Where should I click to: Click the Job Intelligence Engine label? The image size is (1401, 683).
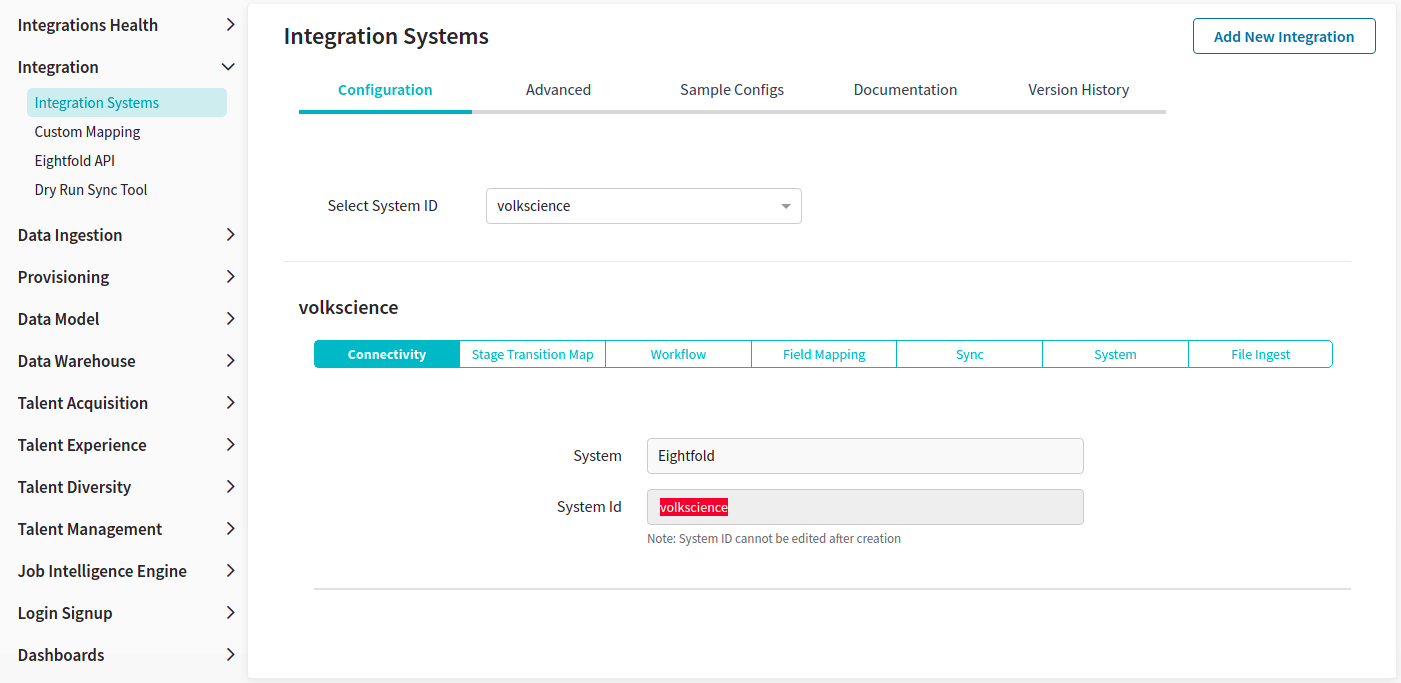pyautogui.click(x=102, y=571)
